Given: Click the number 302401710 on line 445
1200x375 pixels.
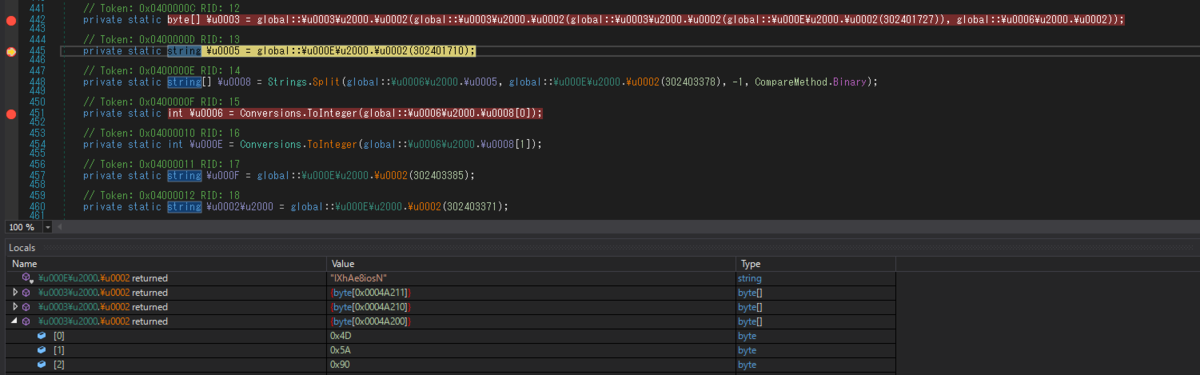Looking at the screenshot, I should [x=441, y=50].
